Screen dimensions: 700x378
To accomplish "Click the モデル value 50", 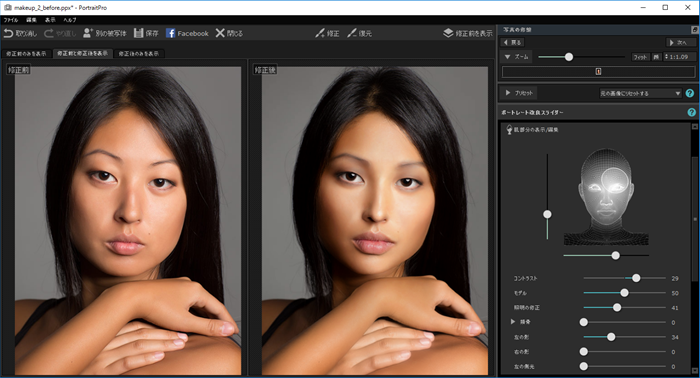I will click(675, 293).
